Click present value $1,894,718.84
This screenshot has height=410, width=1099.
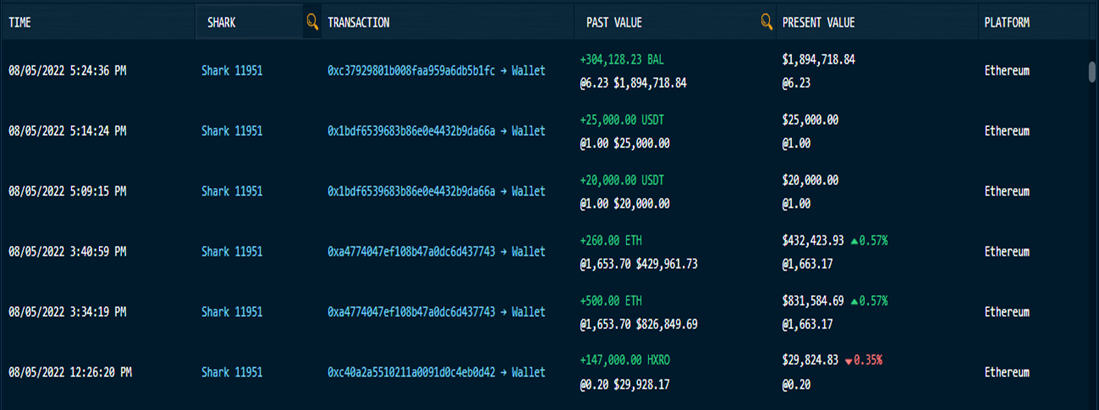click(819, 60)
